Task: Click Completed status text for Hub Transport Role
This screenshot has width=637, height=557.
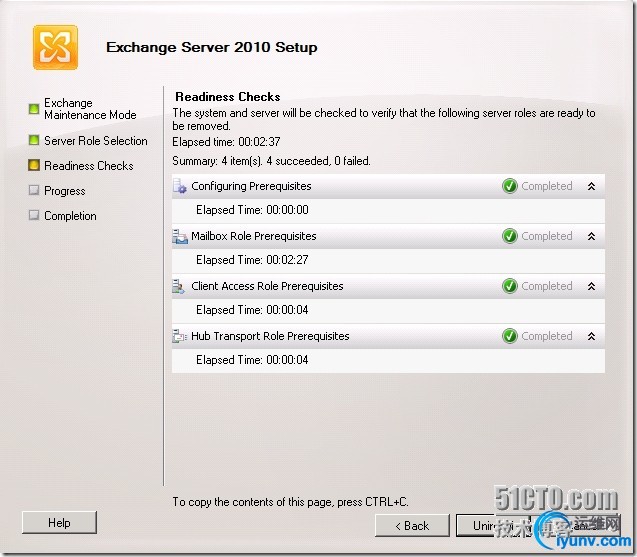Action: (x=547, y=336)
